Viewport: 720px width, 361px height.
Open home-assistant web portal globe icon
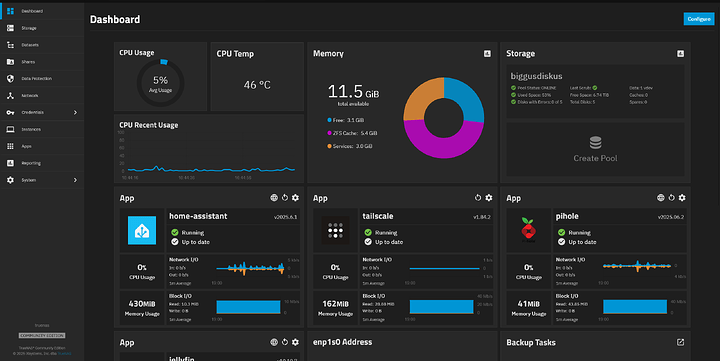click(274, 197)
